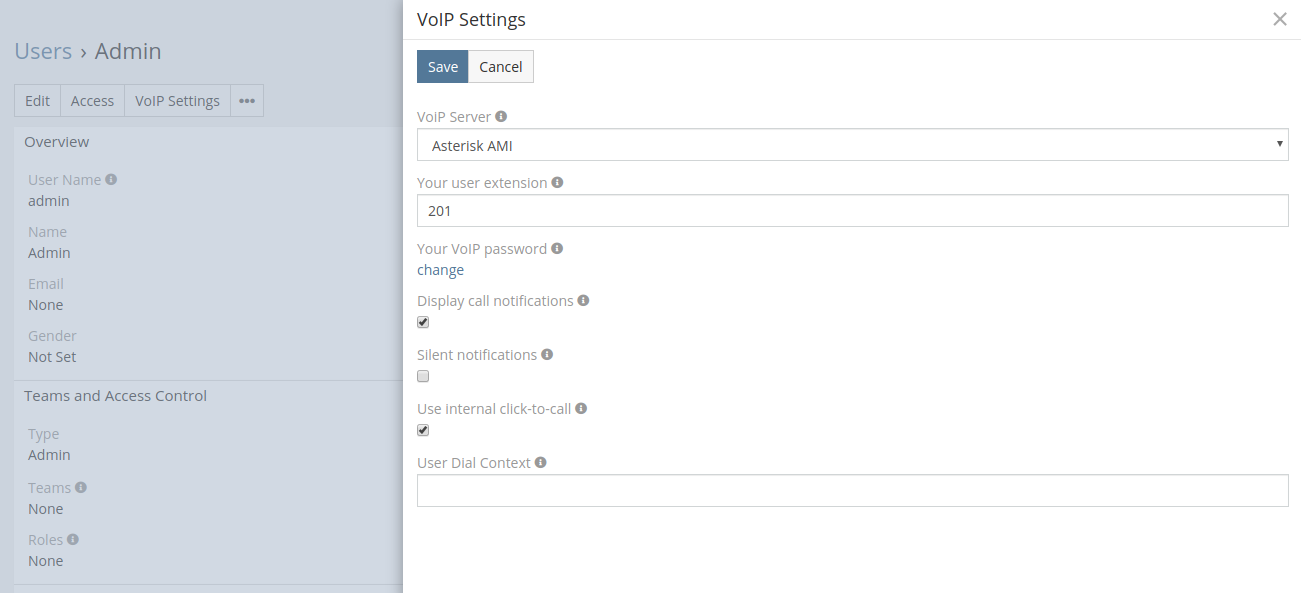Viewport: 1301px width, 593px height.
Task: Click the info icon for Silent notifications
Action: click(547, 354)
